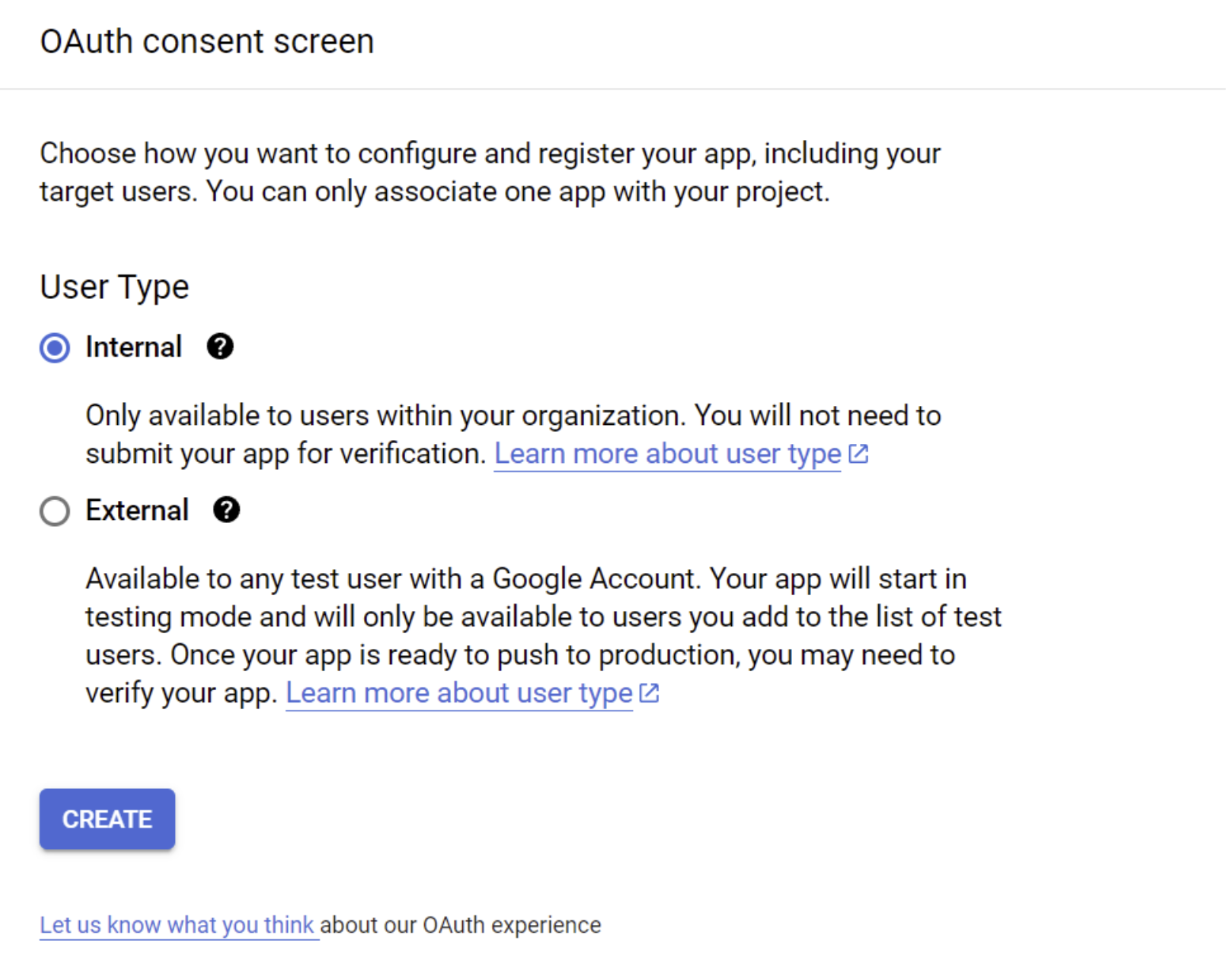This screenshot has width=1232, height=963.
Task: Open the Let us know what you think link
Action: (x=177, y=925)
